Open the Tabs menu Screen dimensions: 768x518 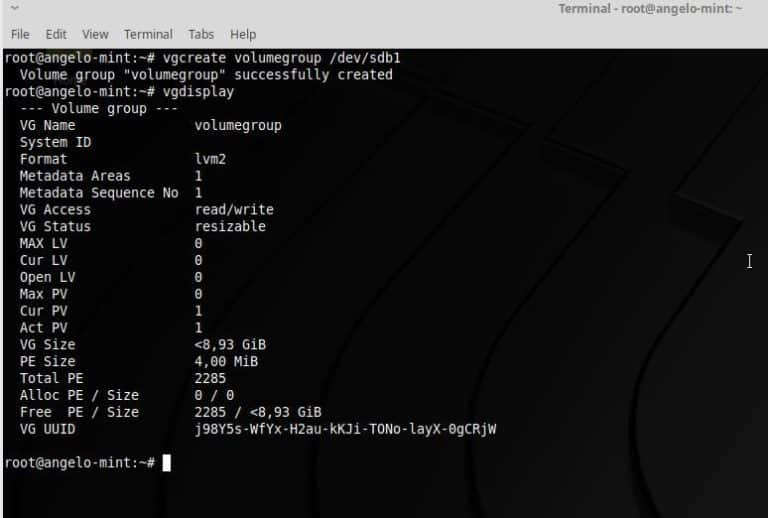(201, 34)
